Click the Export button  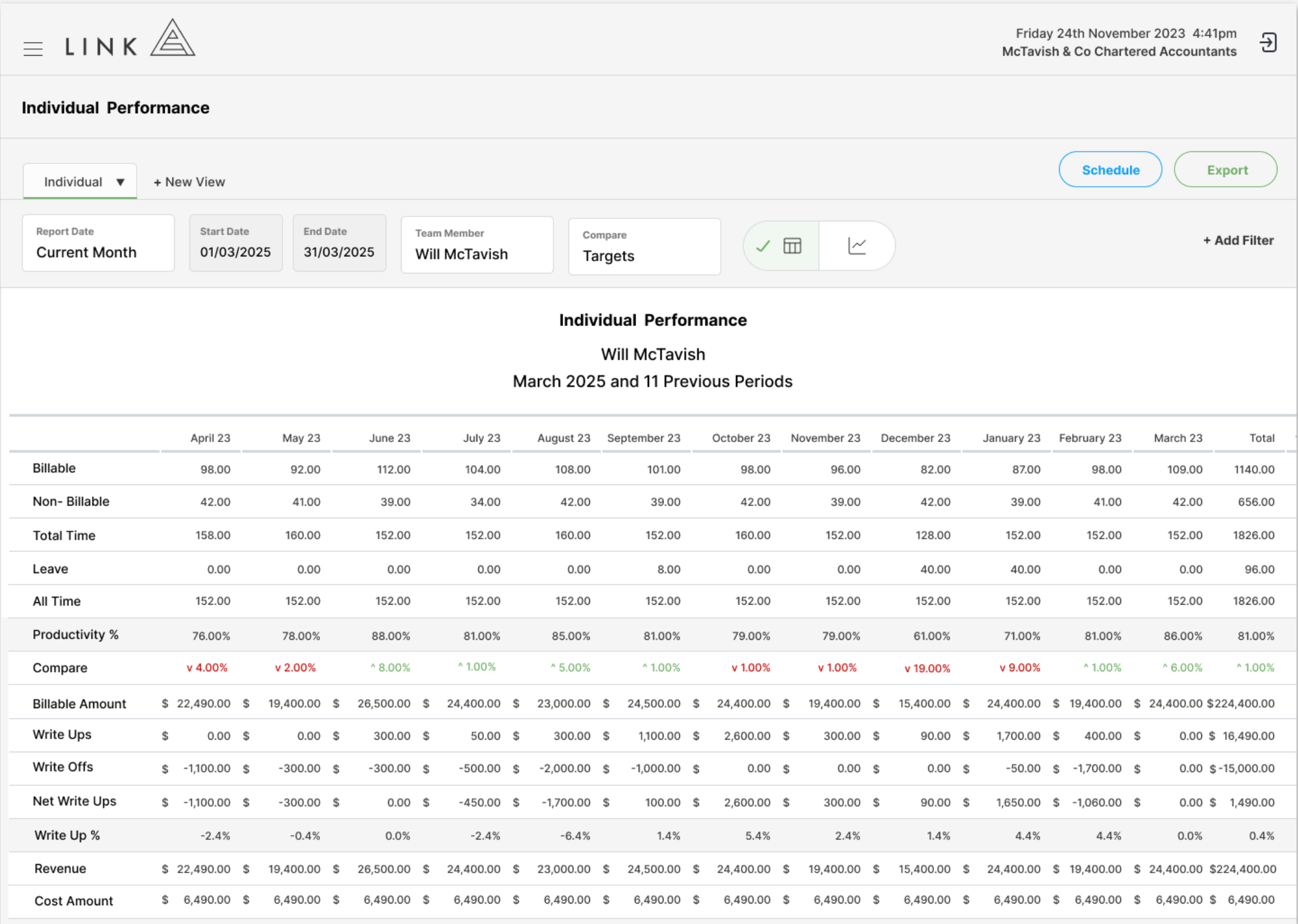click(1225, 169)
